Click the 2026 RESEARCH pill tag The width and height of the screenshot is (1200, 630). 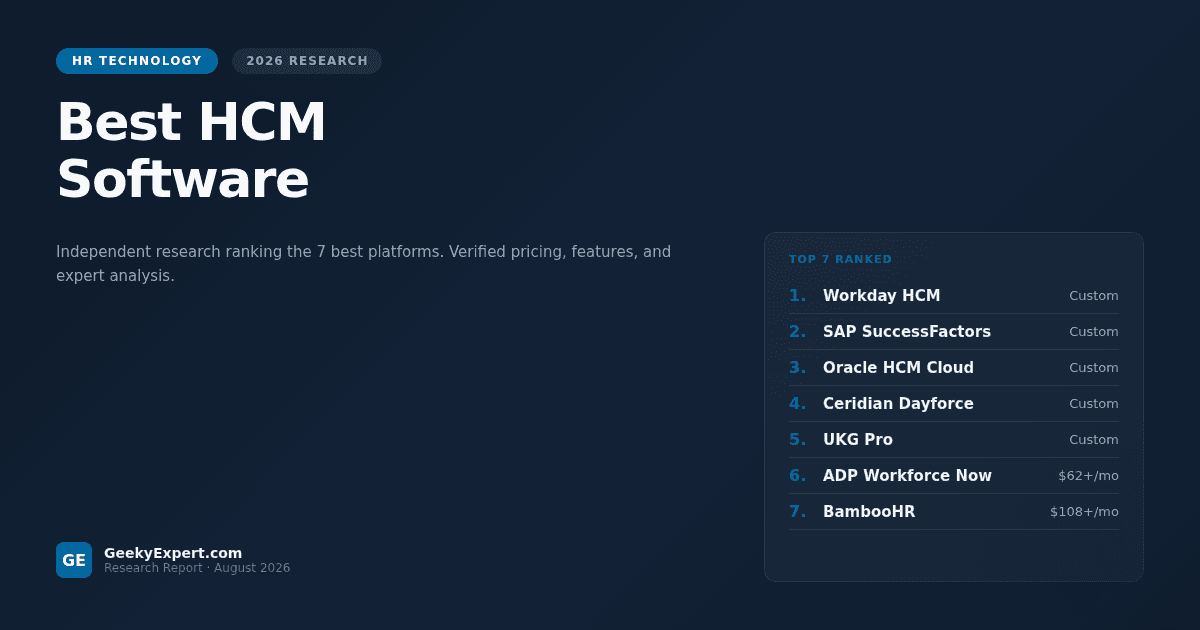click(307, 61)
